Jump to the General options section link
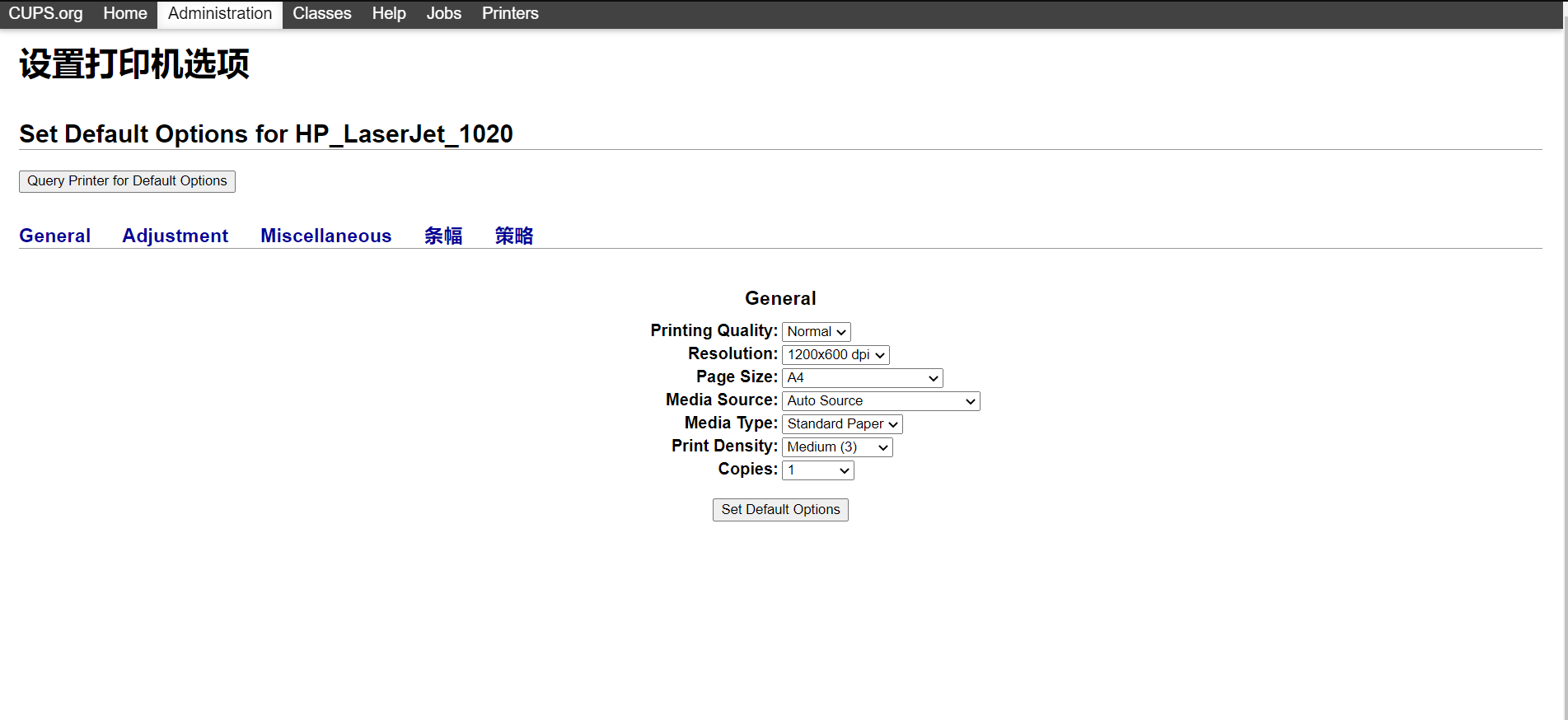The image size is (1568, 720). pos(55,236)
